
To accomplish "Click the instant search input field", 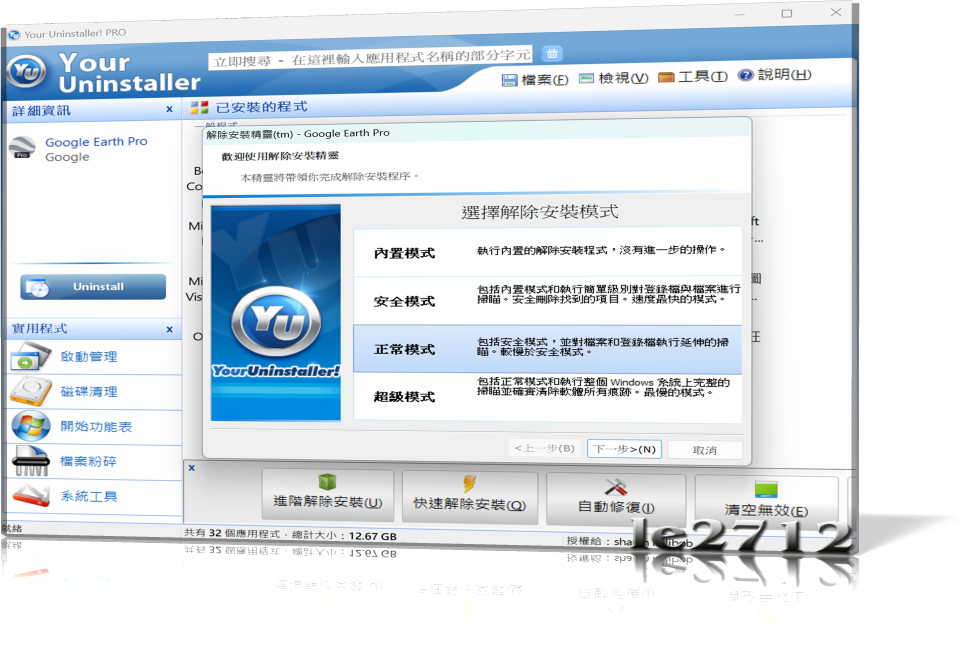I will [370, 58].
